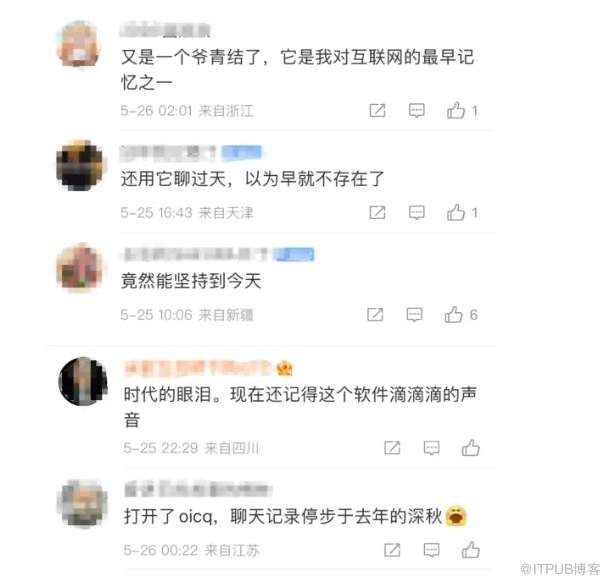This screenshot has height=584, width=610.
Task: Reply to the 新疆 comment
Action: (x=414, y=315)
